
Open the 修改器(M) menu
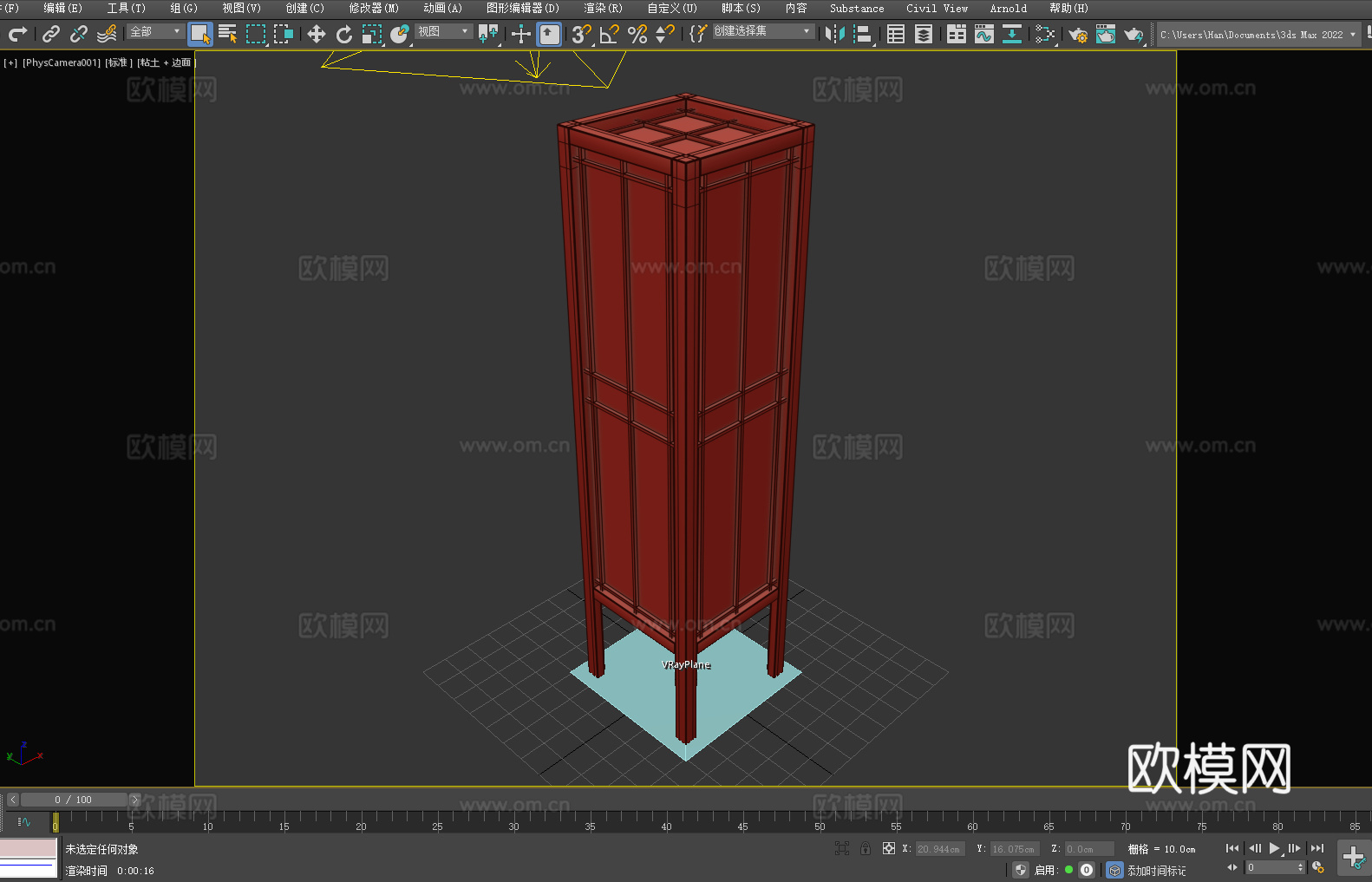(374, 8)
